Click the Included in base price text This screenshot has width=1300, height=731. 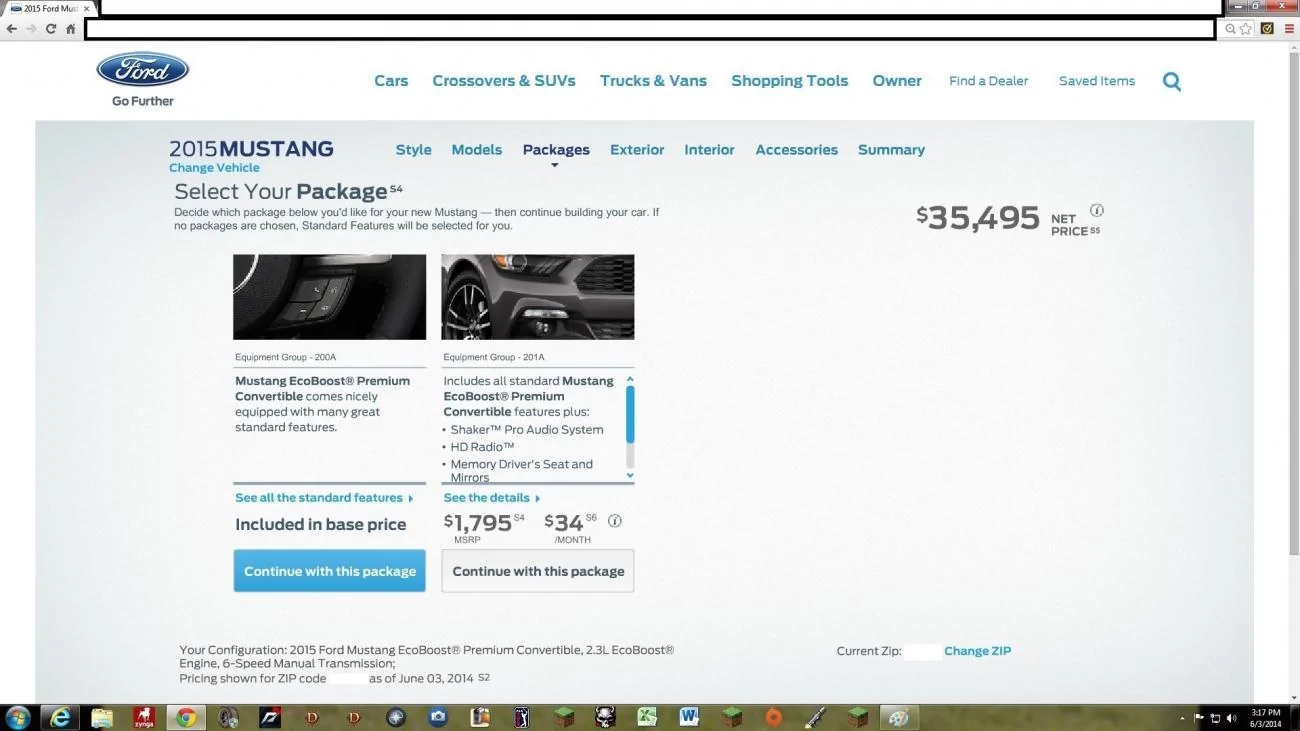(321, 525)
